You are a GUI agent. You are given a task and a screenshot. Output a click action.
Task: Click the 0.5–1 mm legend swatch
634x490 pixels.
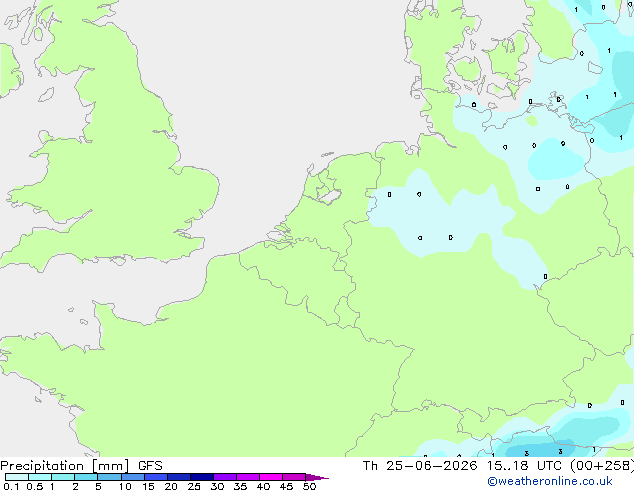click(40, 477)
